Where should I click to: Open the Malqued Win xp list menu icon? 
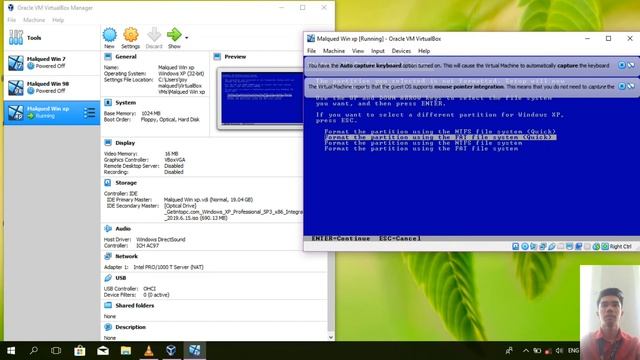tap(89, 113)
